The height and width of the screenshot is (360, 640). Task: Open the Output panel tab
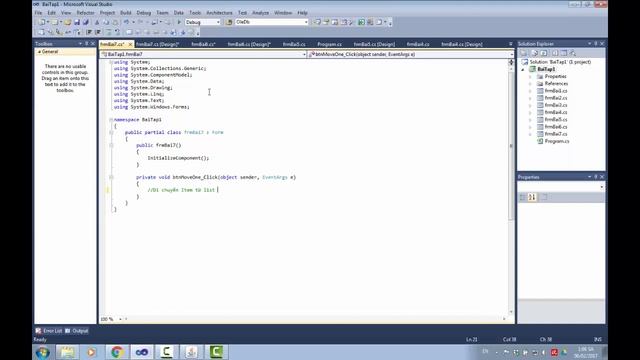point(77,331)
